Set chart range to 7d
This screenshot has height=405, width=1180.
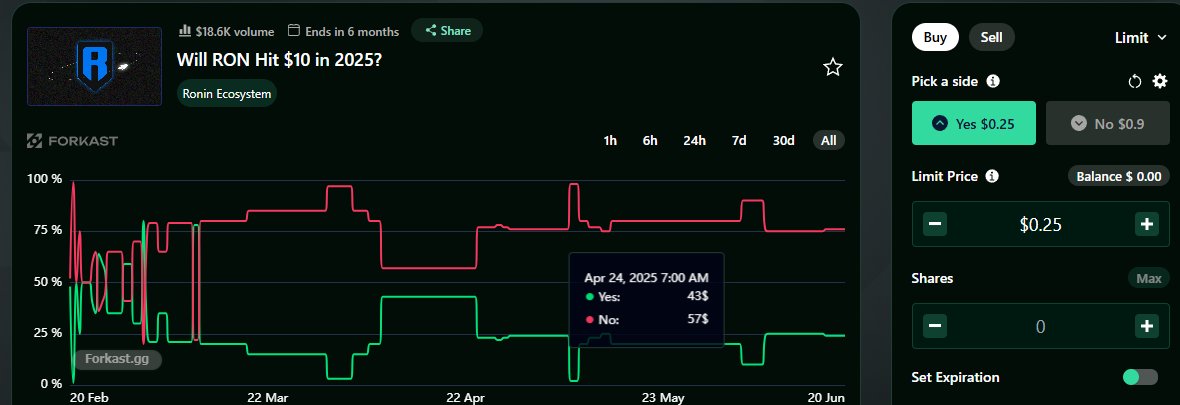739,141
